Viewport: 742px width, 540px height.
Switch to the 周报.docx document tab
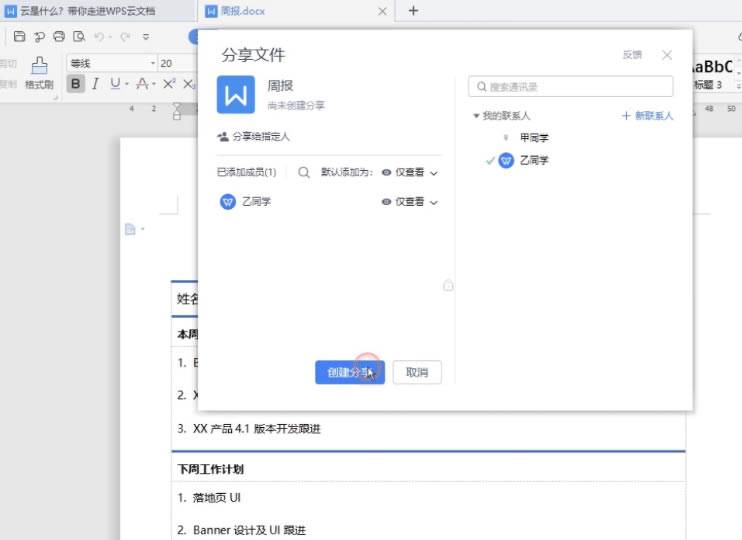[290, 11]
